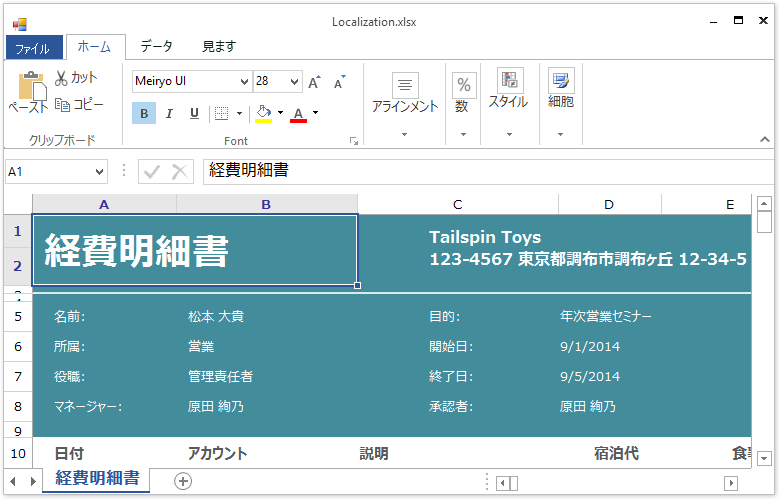Toggle Italic formatting
This screenshot has width=780, height=500.
(169, 114)
